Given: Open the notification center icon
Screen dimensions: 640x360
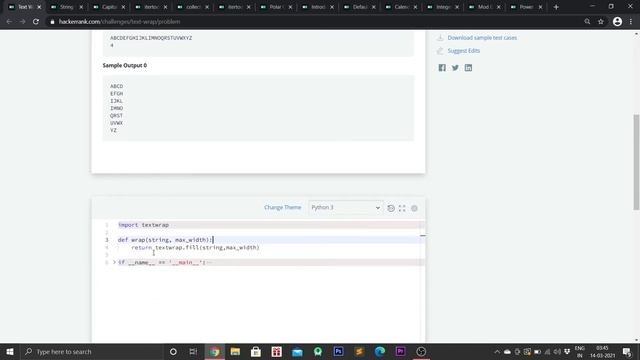Looking at the screenshot, I should tap(627, 351).
